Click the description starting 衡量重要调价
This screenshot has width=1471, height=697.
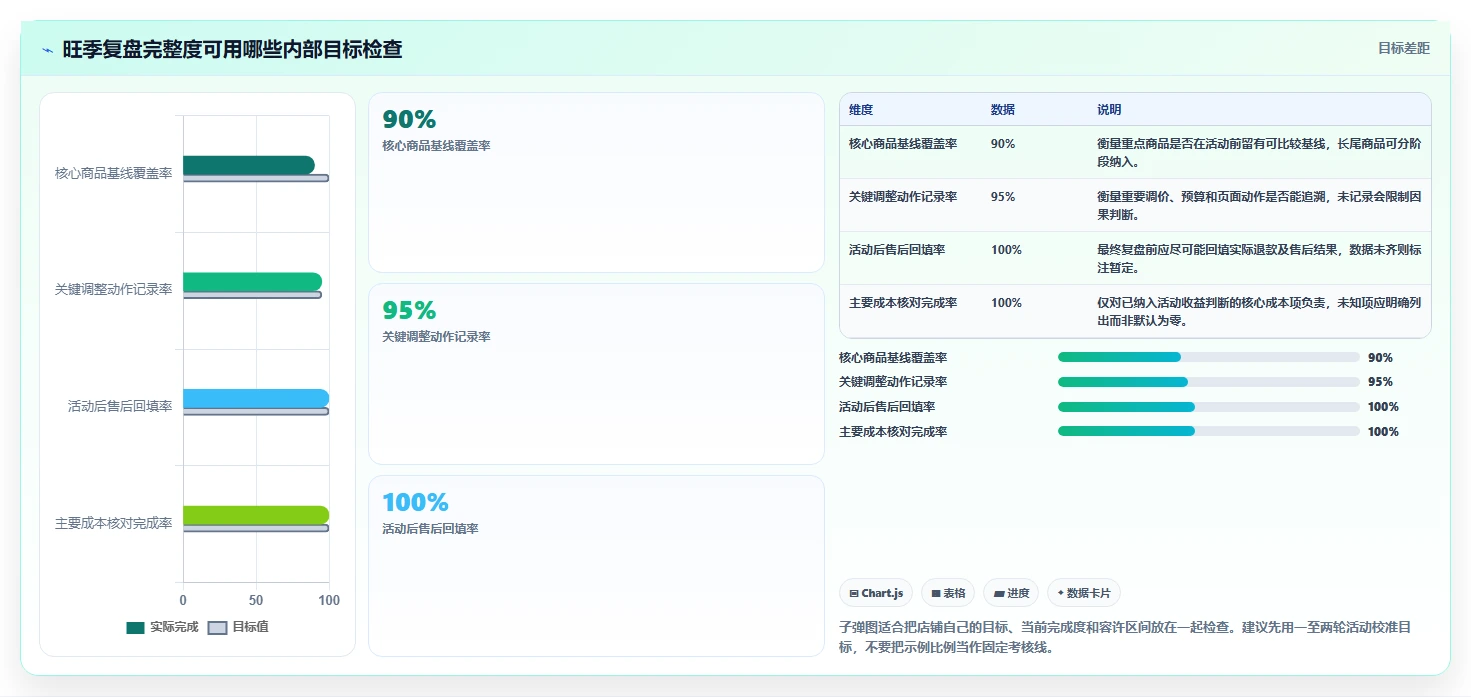[1259, 206]
